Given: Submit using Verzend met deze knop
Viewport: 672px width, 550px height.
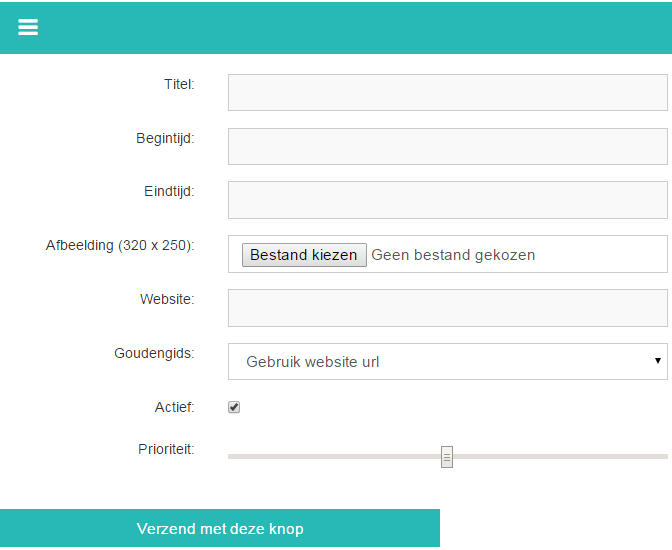Looking at the screenshot, I should coord(220,528).
